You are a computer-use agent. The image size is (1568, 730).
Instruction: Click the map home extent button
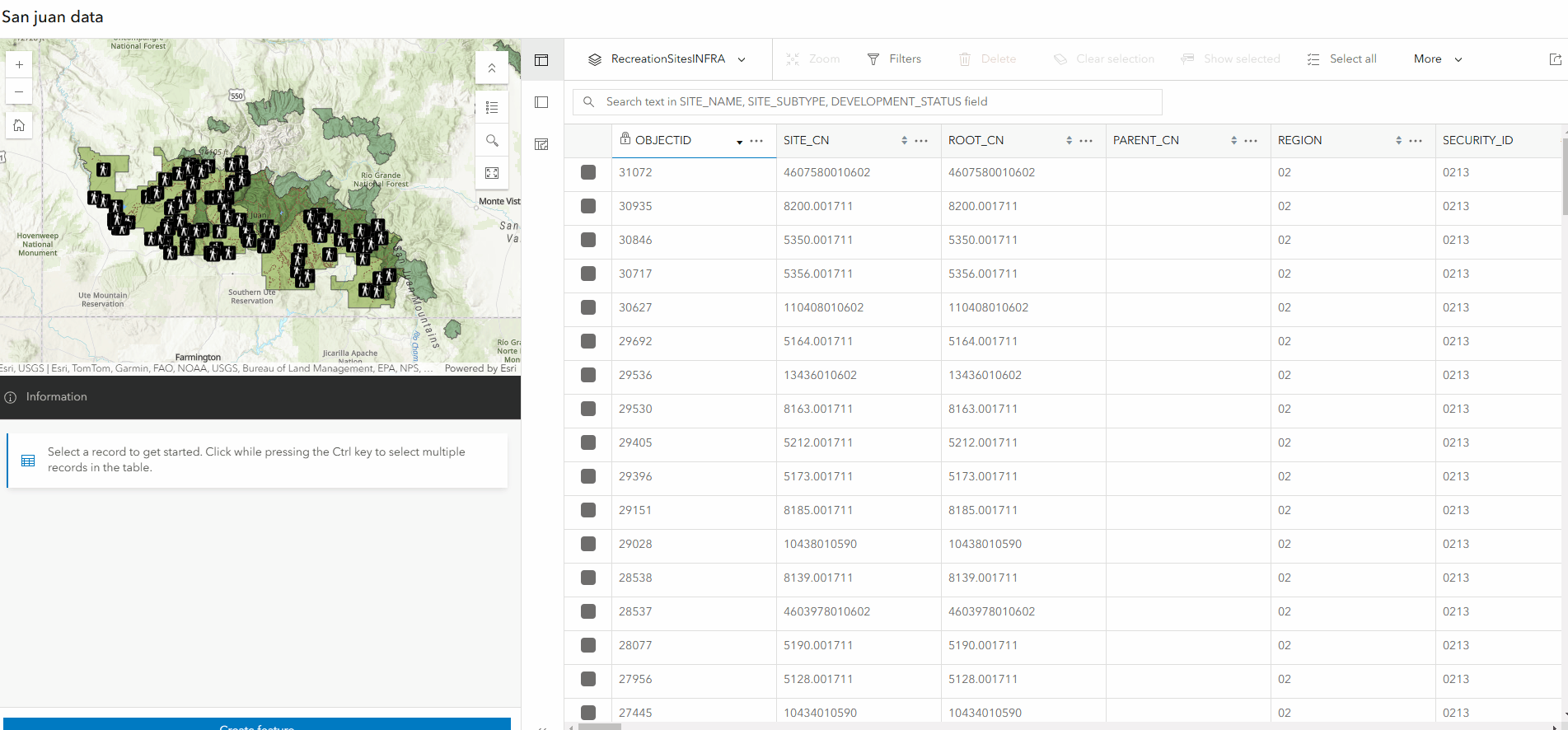point(19,125)
